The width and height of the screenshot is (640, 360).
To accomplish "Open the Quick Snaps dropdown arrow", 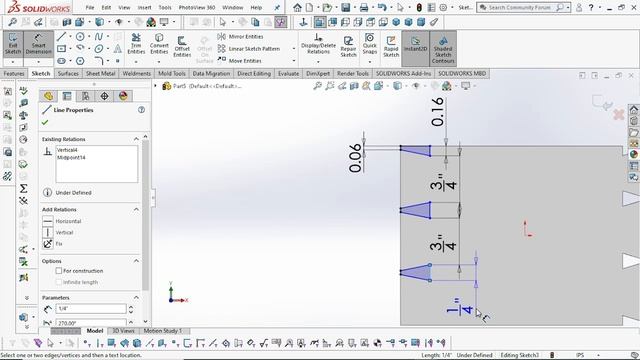I will click(369, 62).
